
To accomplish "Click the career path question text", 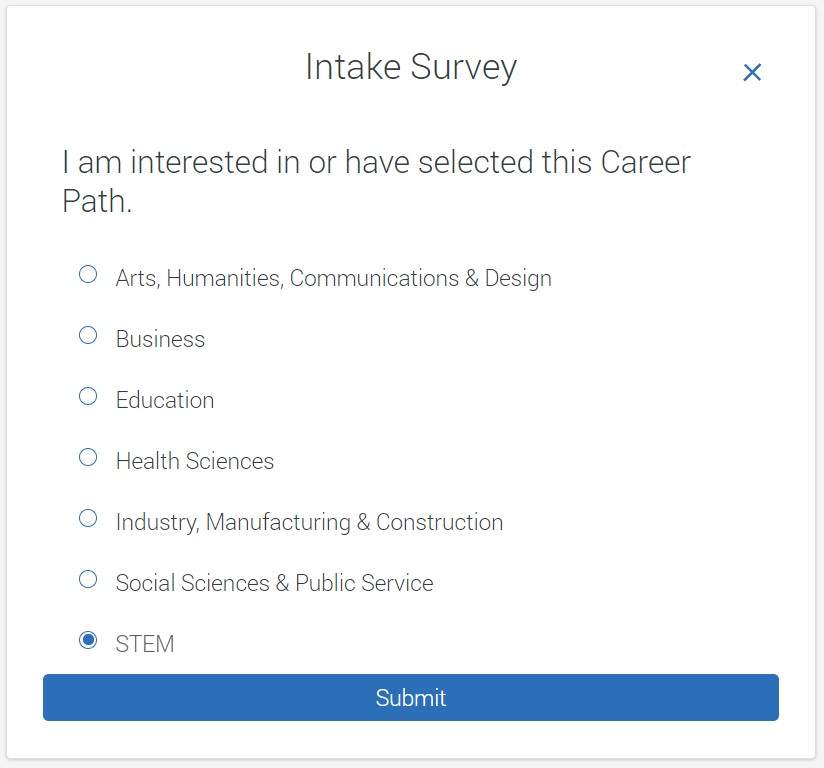I will tap(375, 182).
